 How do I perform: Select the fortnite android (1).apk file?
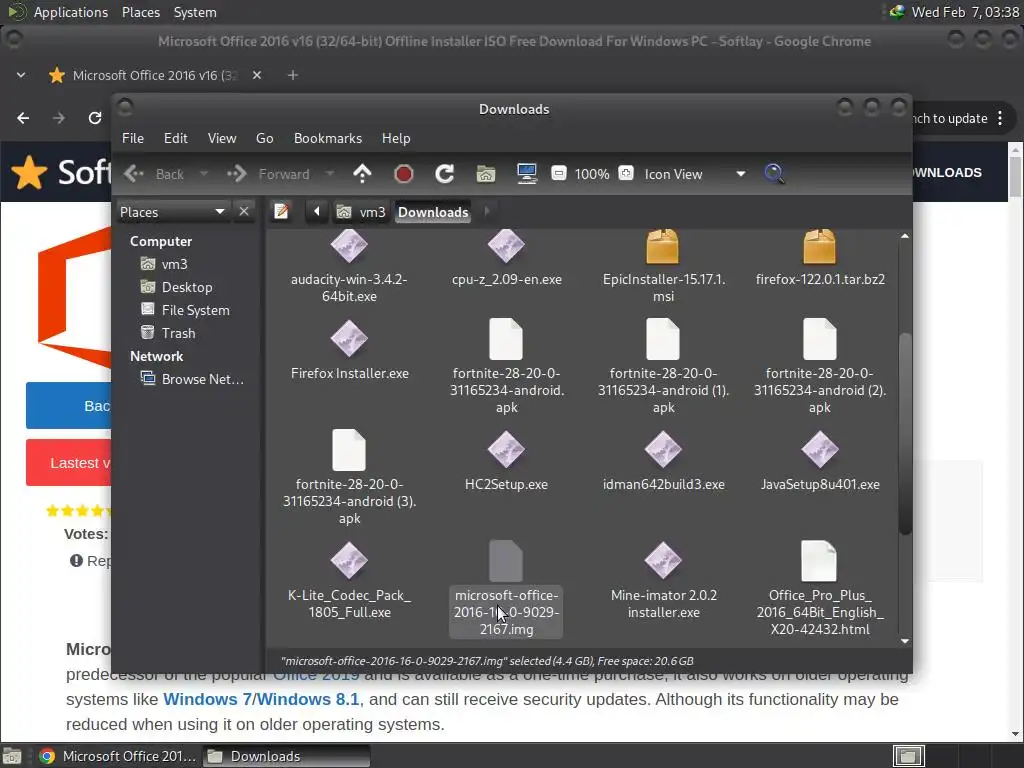(x=663, y=367)
